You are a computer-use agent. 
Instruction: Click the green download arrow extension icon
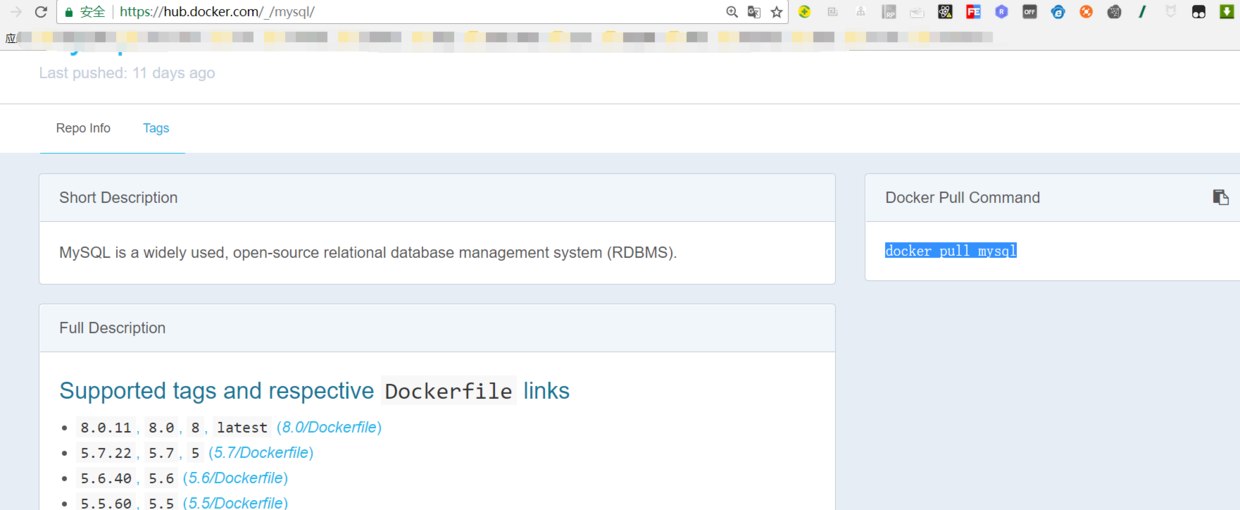[x=1226, y=12]
